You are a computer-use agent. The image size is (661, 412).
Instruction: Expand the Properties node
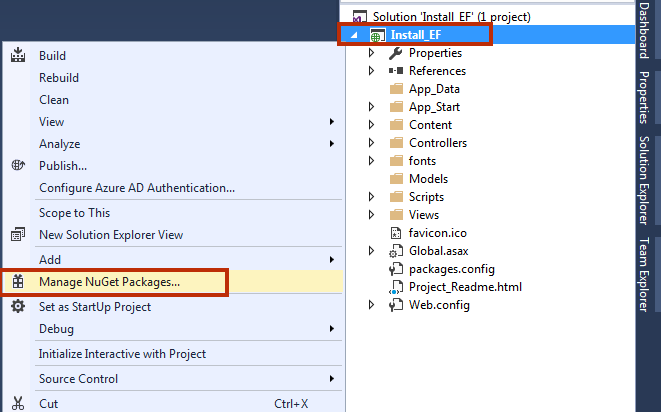click(371, 53)
